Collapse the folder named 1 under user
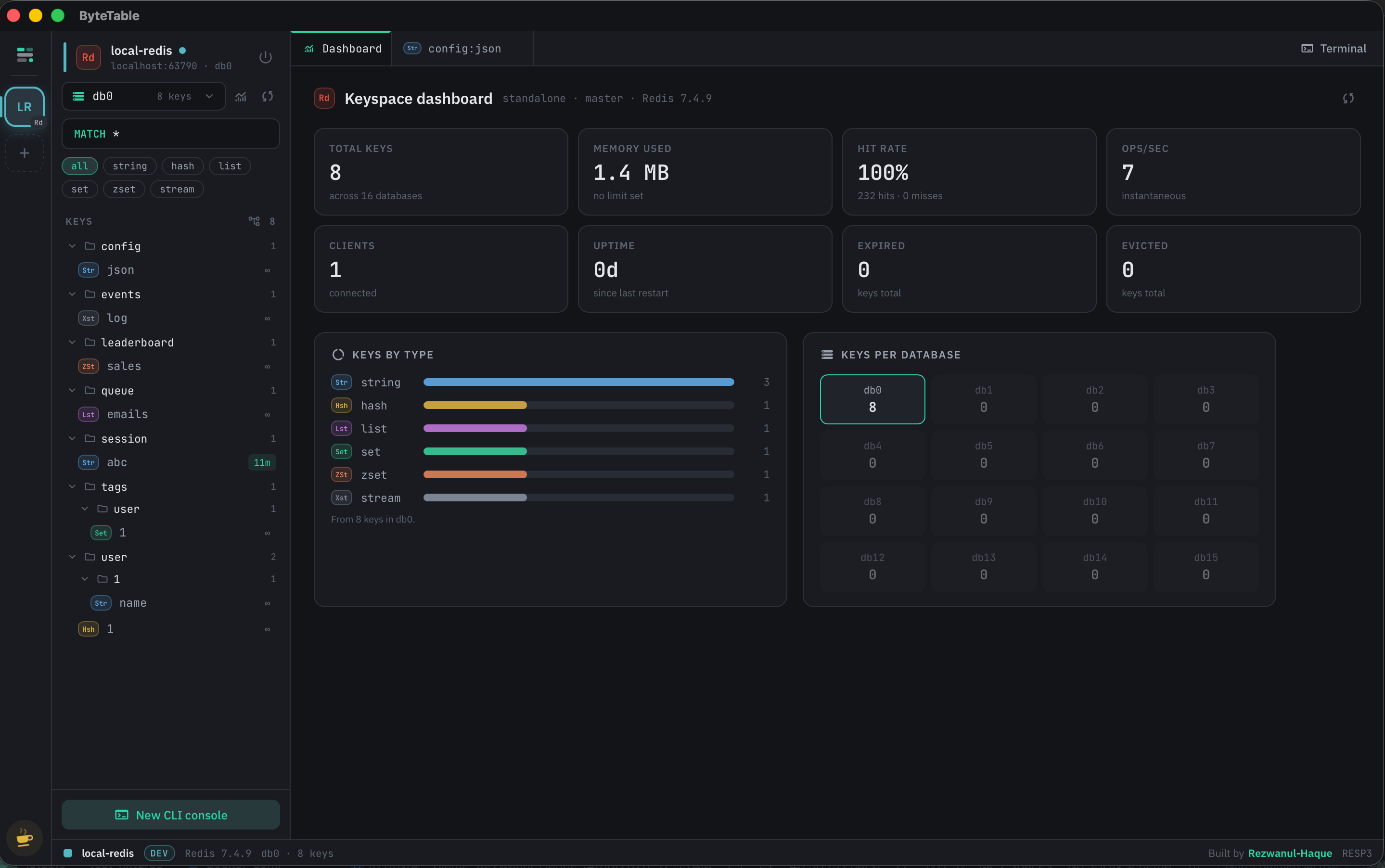 [x=85, y=579]
